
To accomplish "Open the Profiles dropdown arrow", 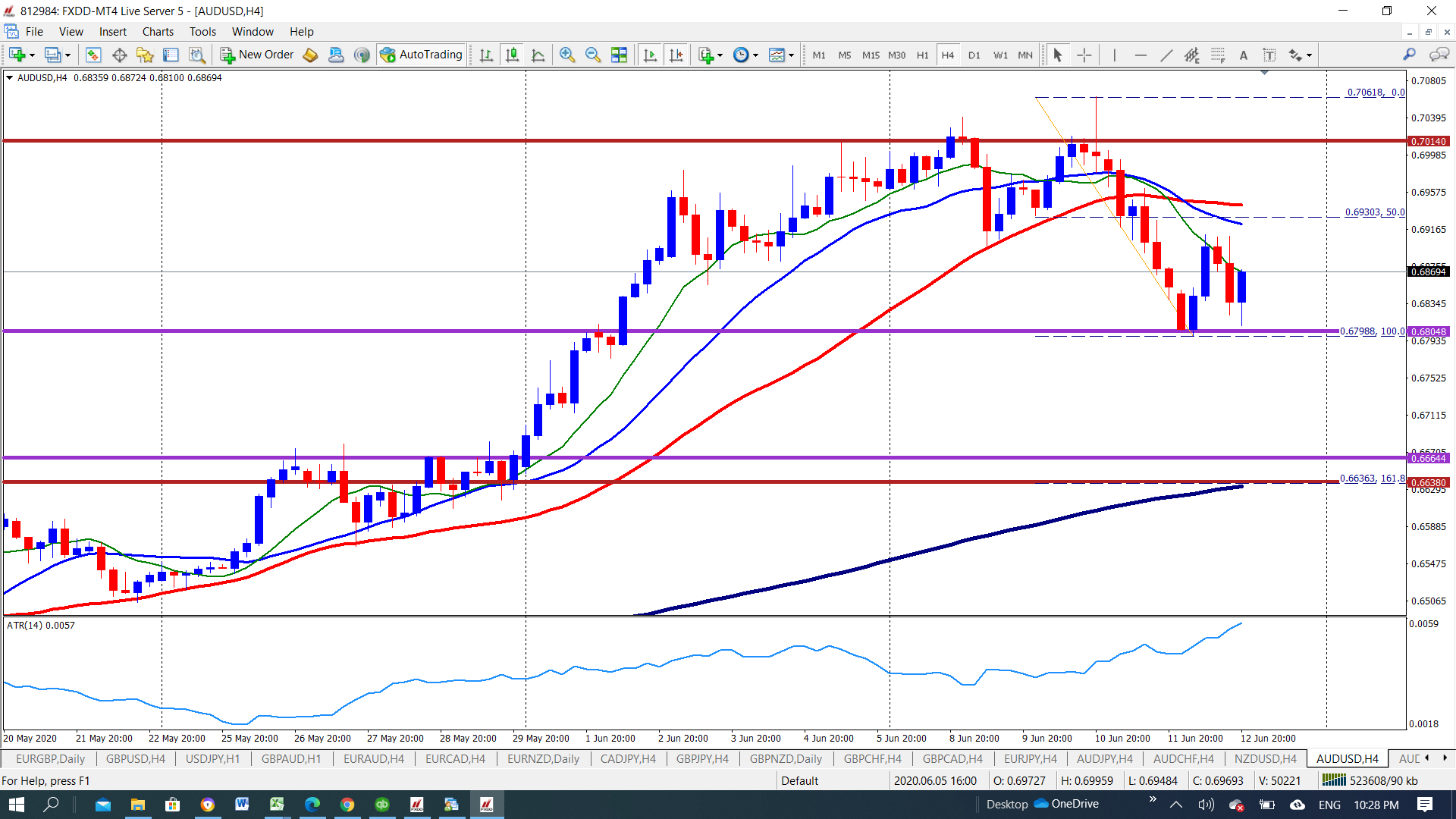I will 67,55.
